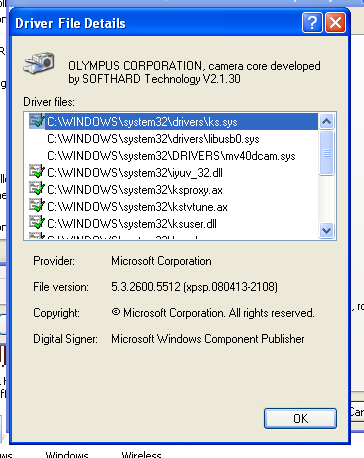This screenshot has height=458, width=364.
Task: Click the driver list scroll down arrow
Action: 326,230
